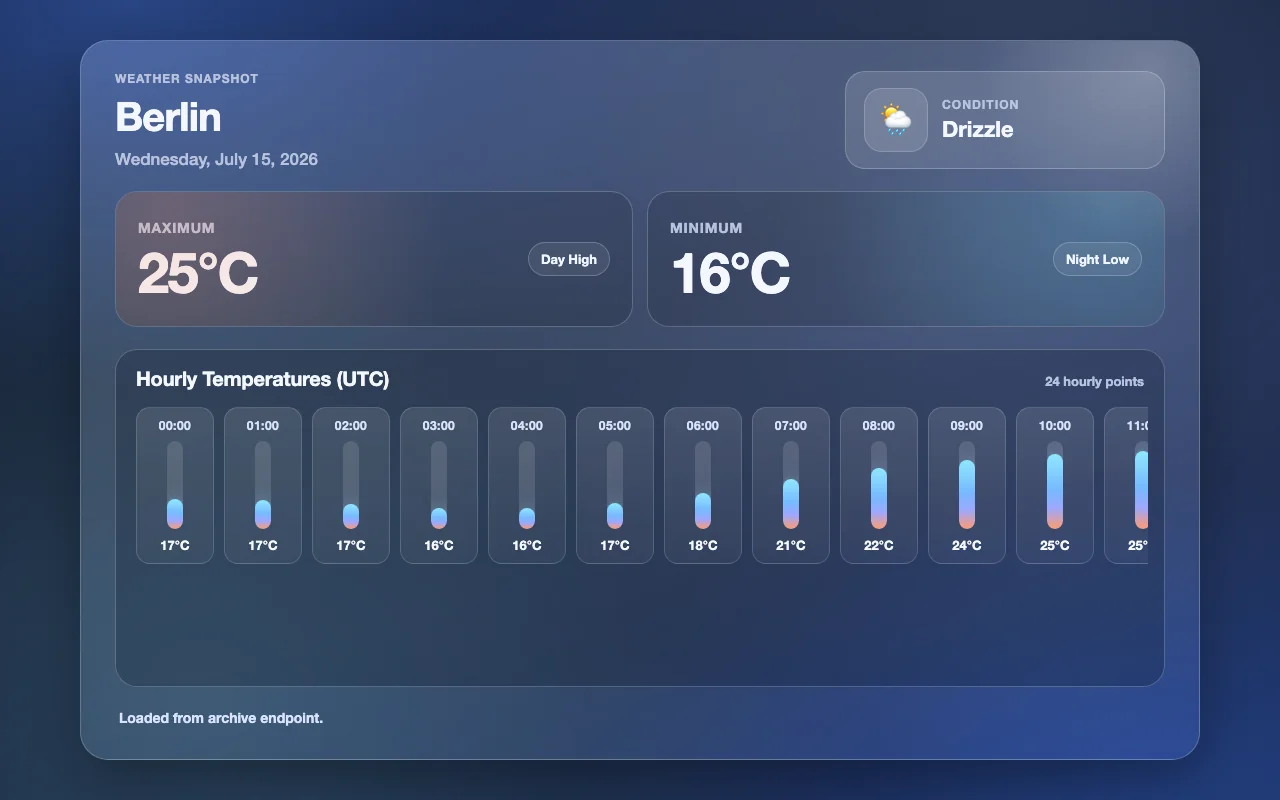Viewport: 1280px width, 800px height.
Task: Click the Hourly Temperatures (UTC) heading
Action: click(x=262, y=379)
